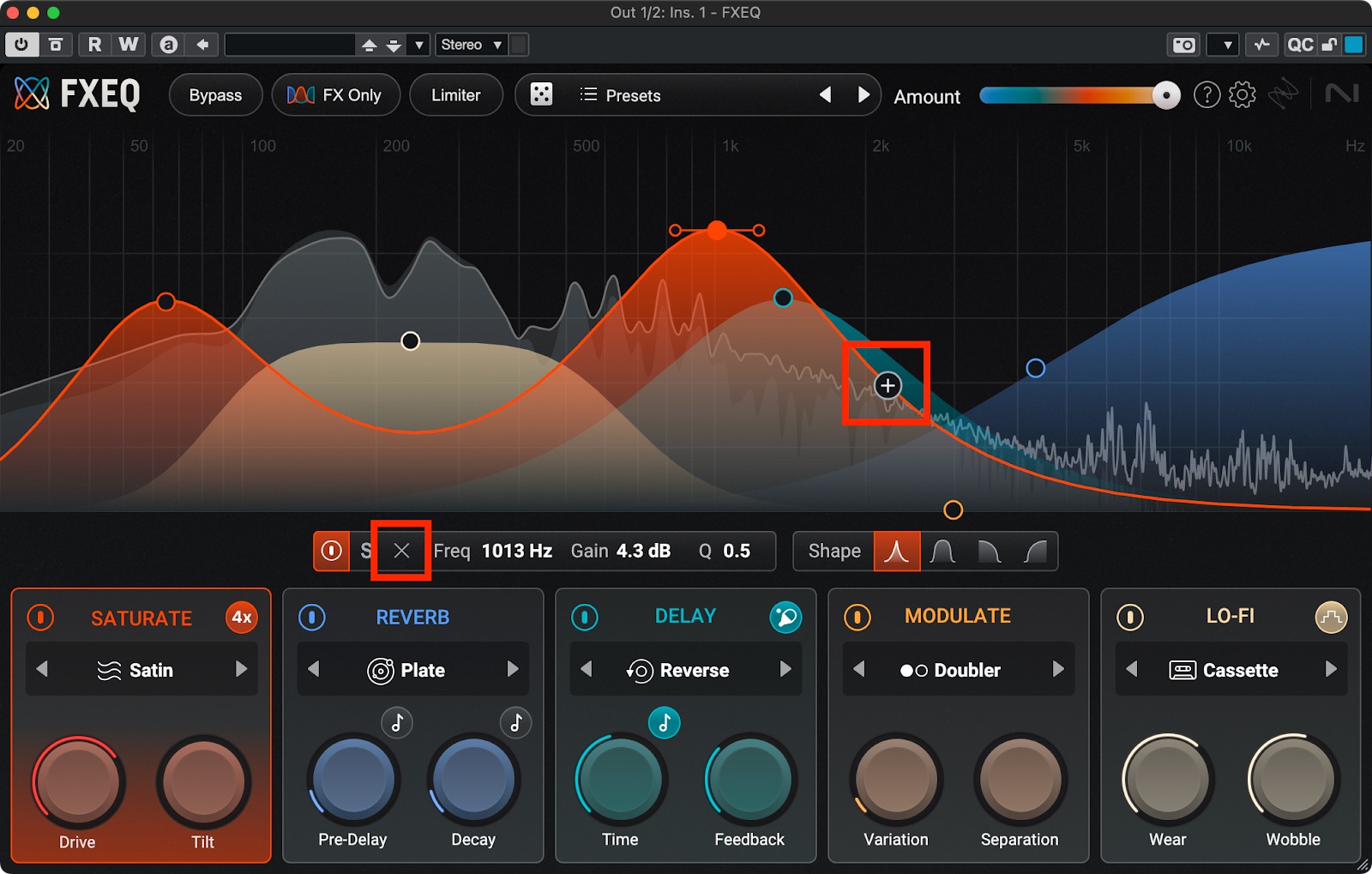Toggle the REVERB module power
This screenshot has height=874, width=1372.
point(312,618)
